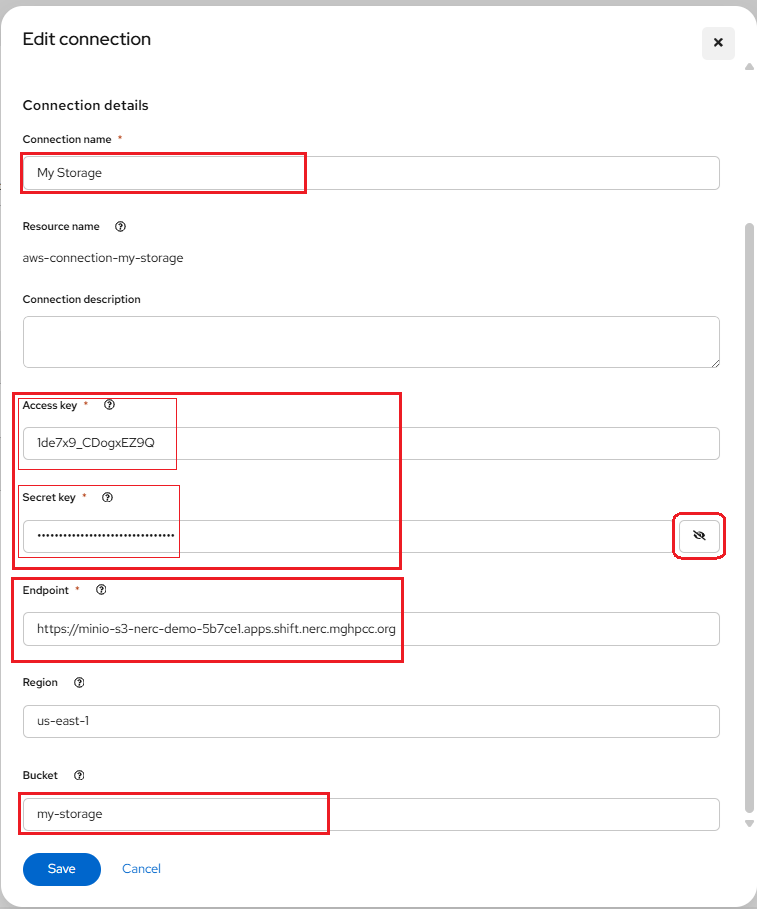Toggle secret key visibility eye icon
This screenshot has height=909, width=757.
pyautogui.click(x=699, y=537)
